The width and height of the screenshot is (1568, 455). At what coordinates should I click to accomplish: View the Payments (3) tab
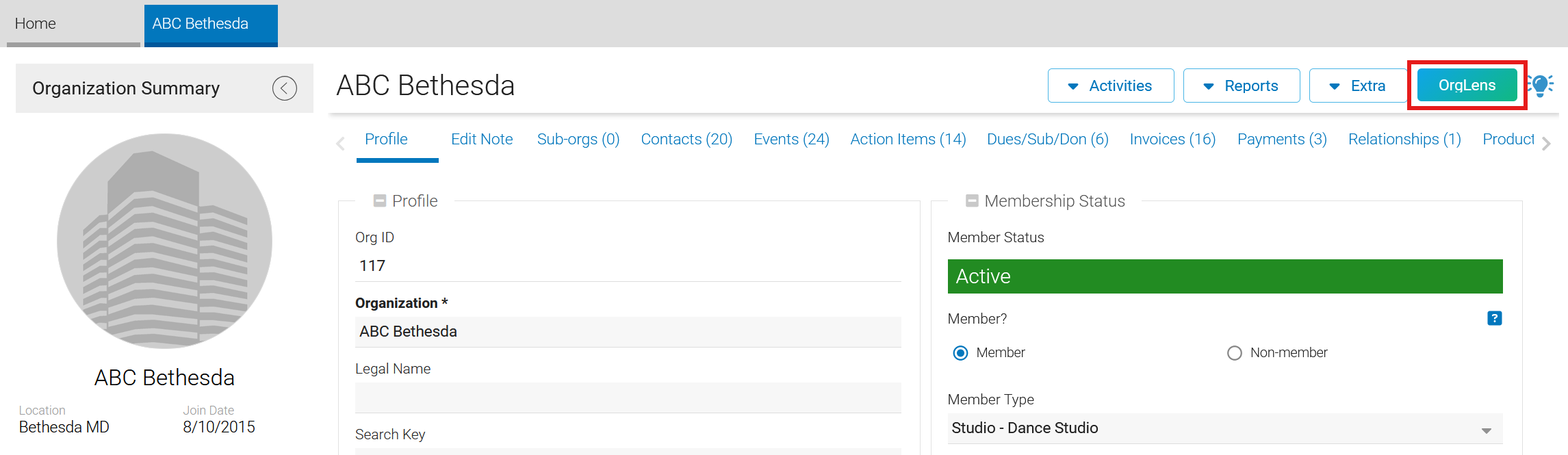(1282, 140)
